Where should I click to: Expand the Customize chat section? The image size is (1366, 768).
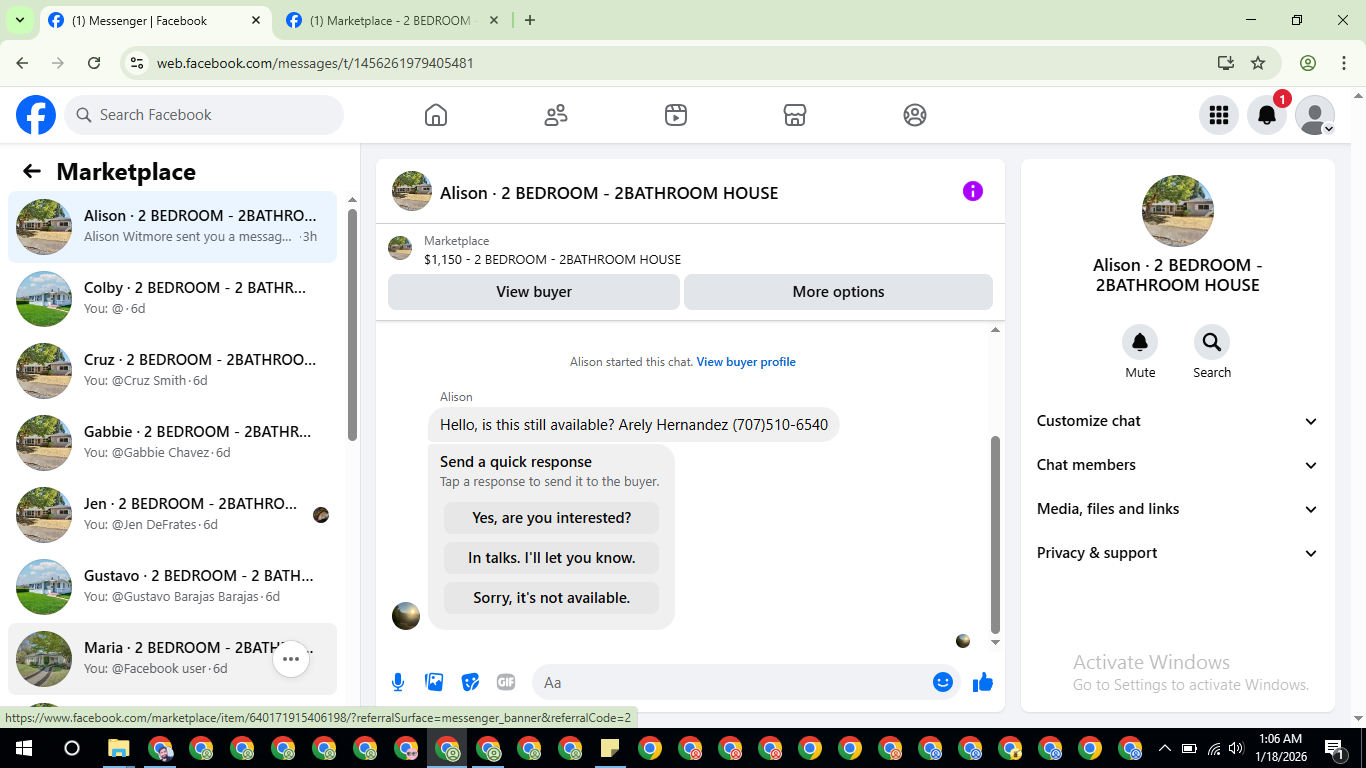1178,421
